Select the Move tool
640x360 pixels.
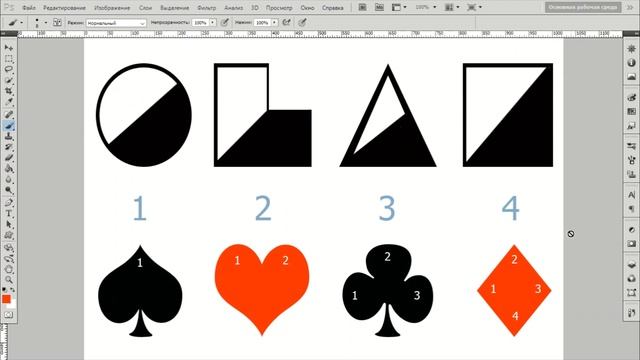[x=9, y=48]
